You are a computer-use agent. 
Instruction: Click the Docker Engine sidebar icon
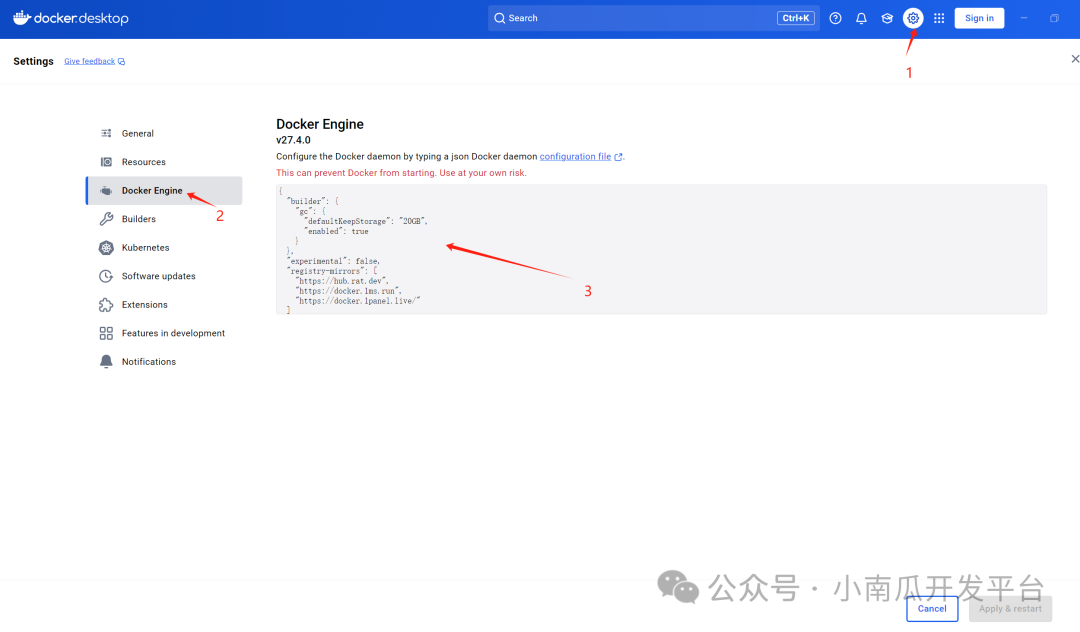click(106, 191)
